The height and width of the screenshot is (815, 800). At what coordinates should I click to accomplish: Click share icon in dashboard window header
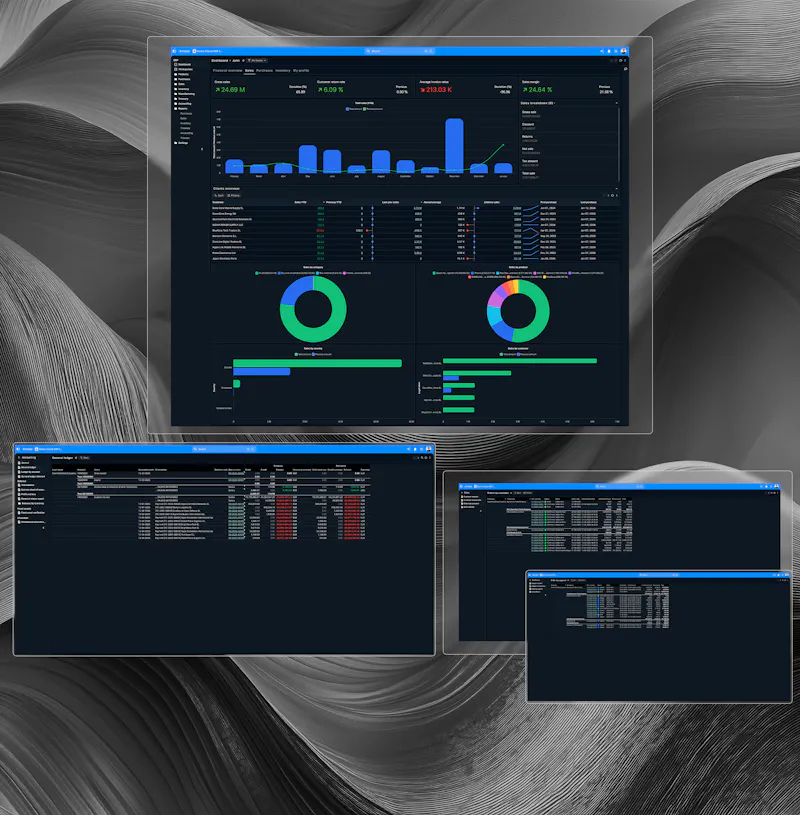pyautogui.click(x=602, y=51)
